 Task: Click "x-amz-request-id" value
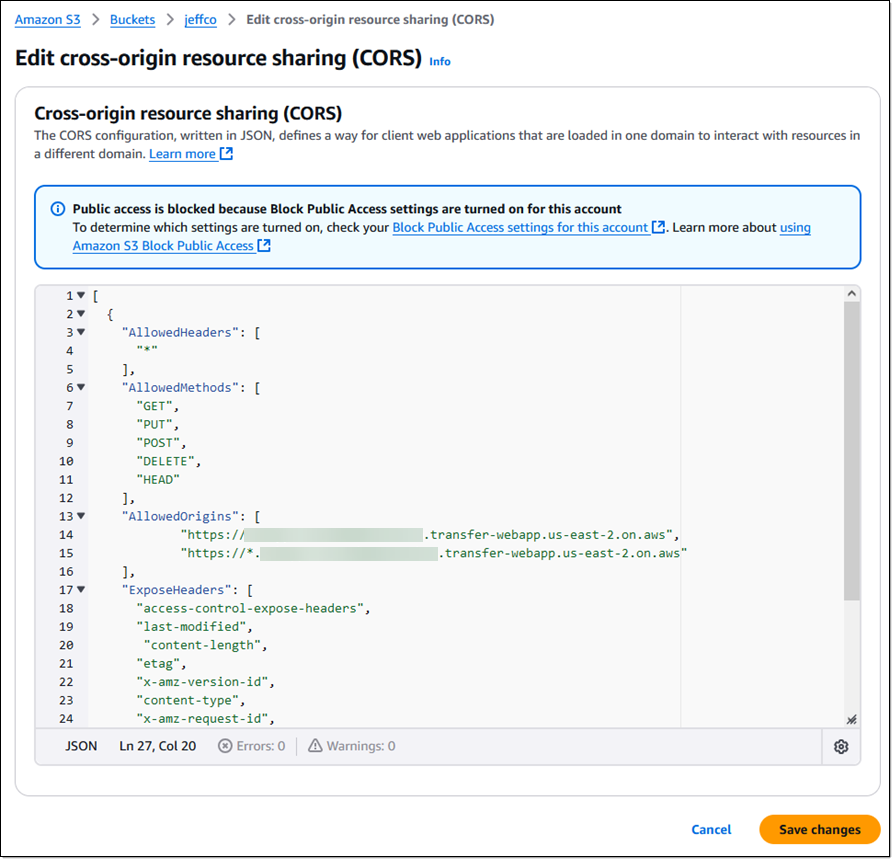202,718
